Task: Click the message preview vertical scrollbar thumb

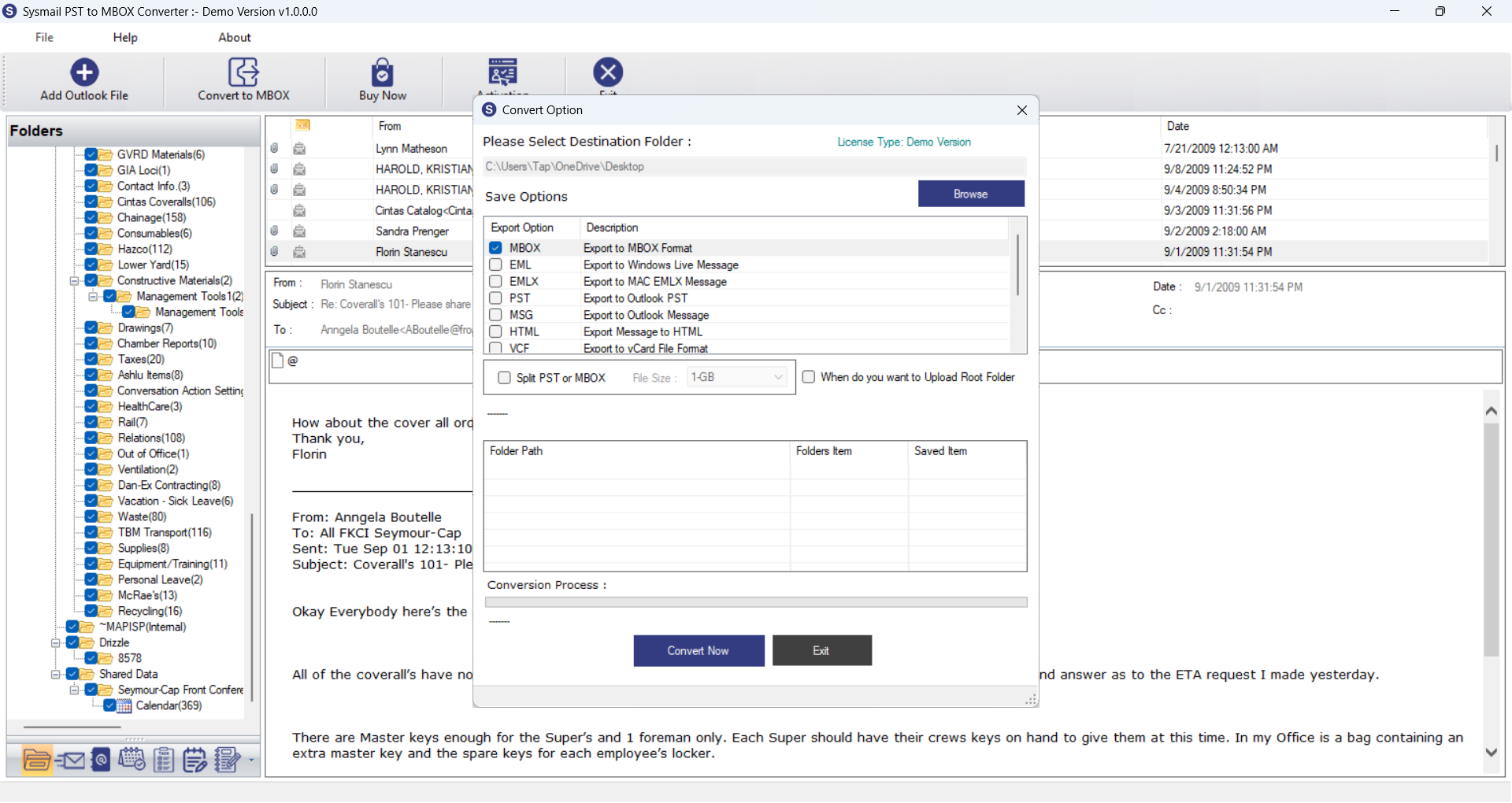Action: pyautogui.click(x=1491, y=539)
